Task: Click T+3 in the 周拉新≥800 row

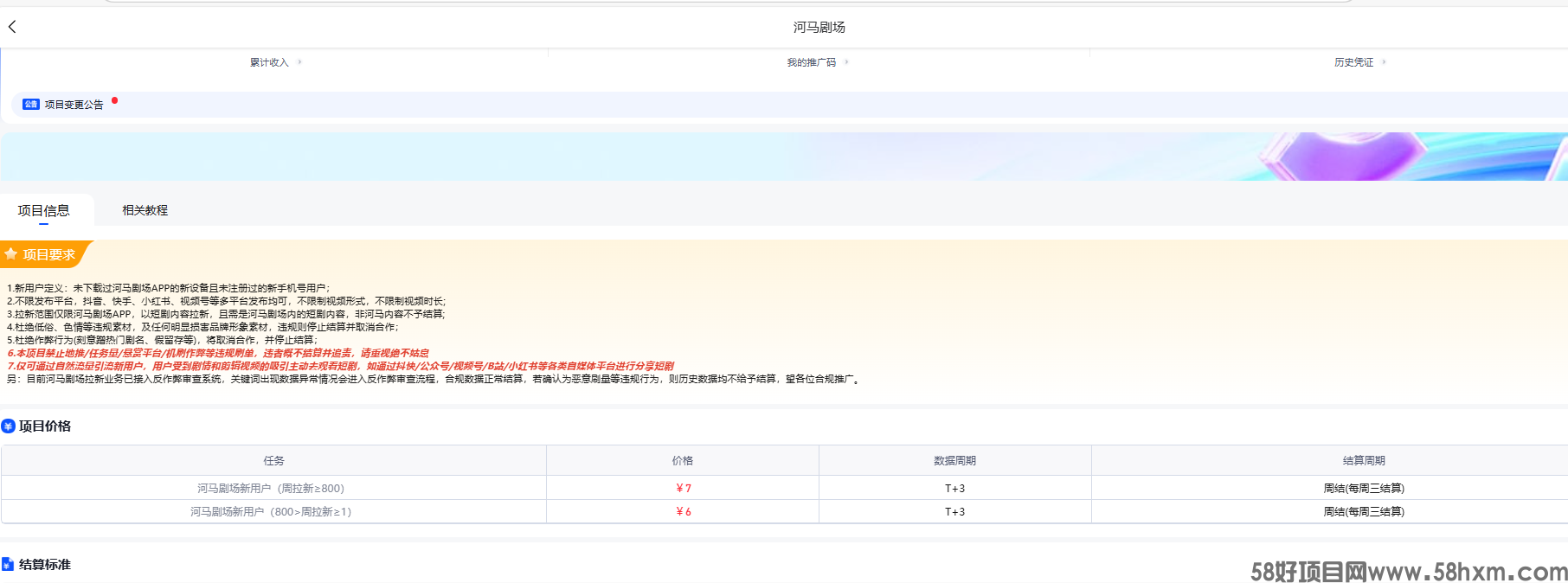Action: tap(954, 489)
